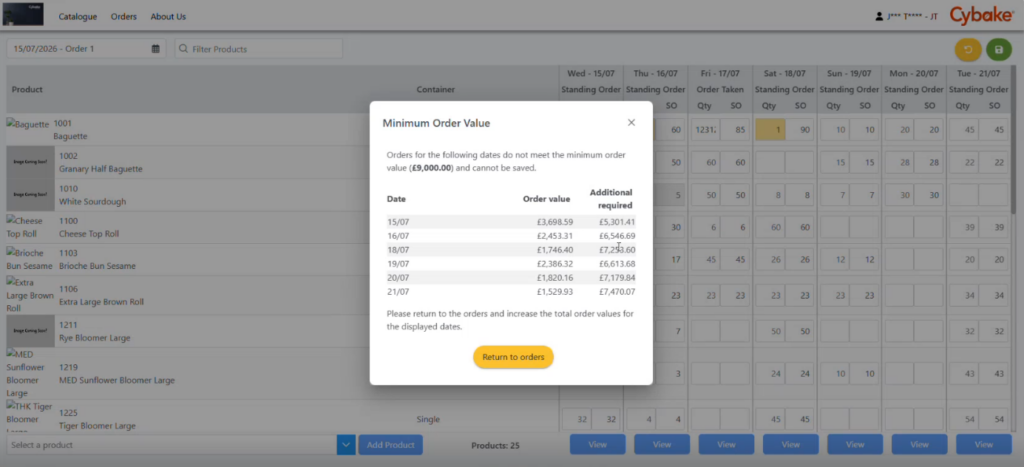
Task: Click the green save order button
Action: [999, 50]
